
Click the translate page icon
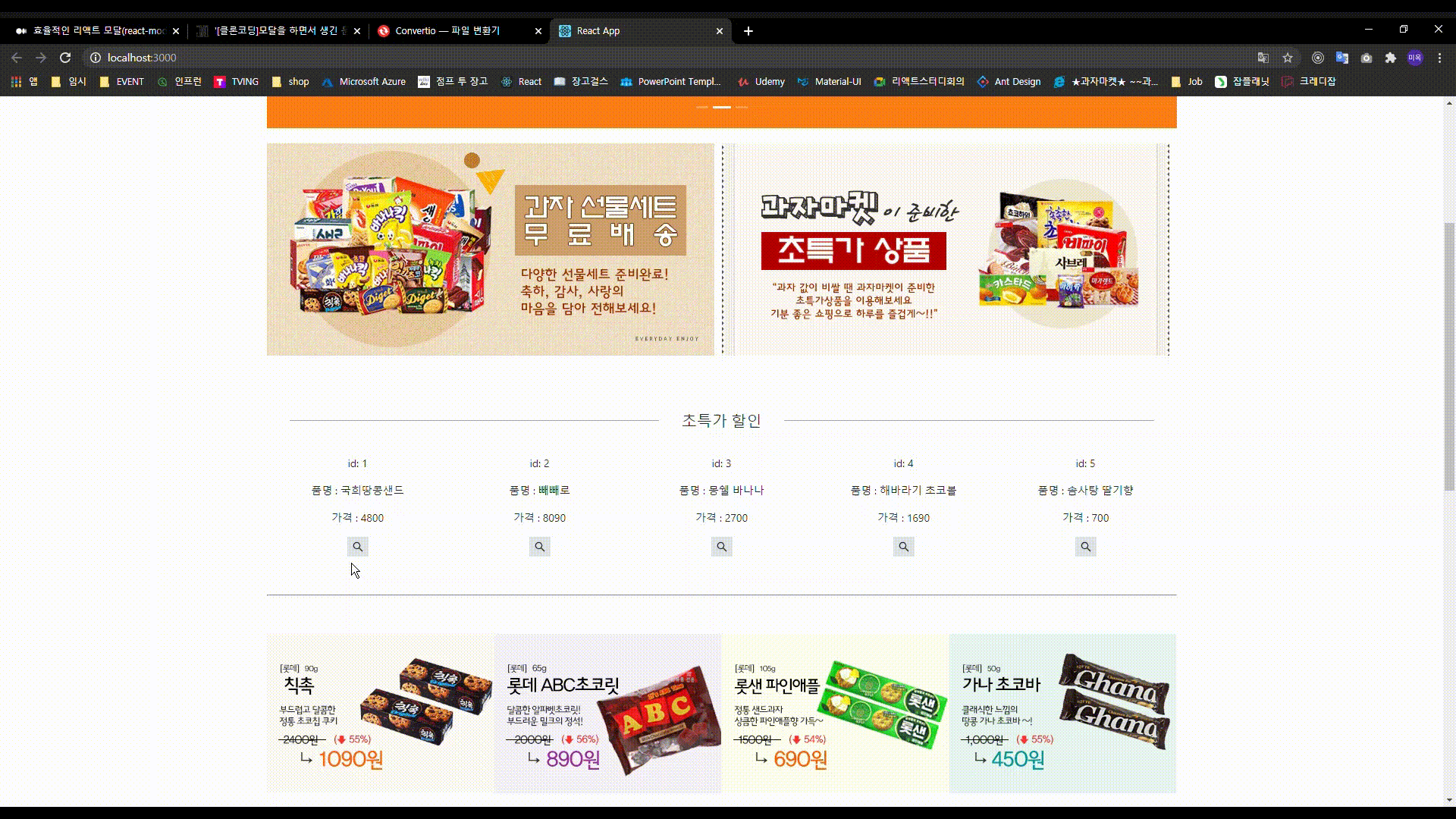(1263, 58)
